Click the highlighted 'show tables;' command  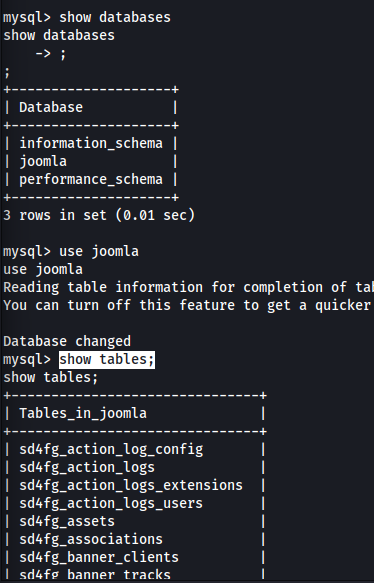tap(107, 360)
